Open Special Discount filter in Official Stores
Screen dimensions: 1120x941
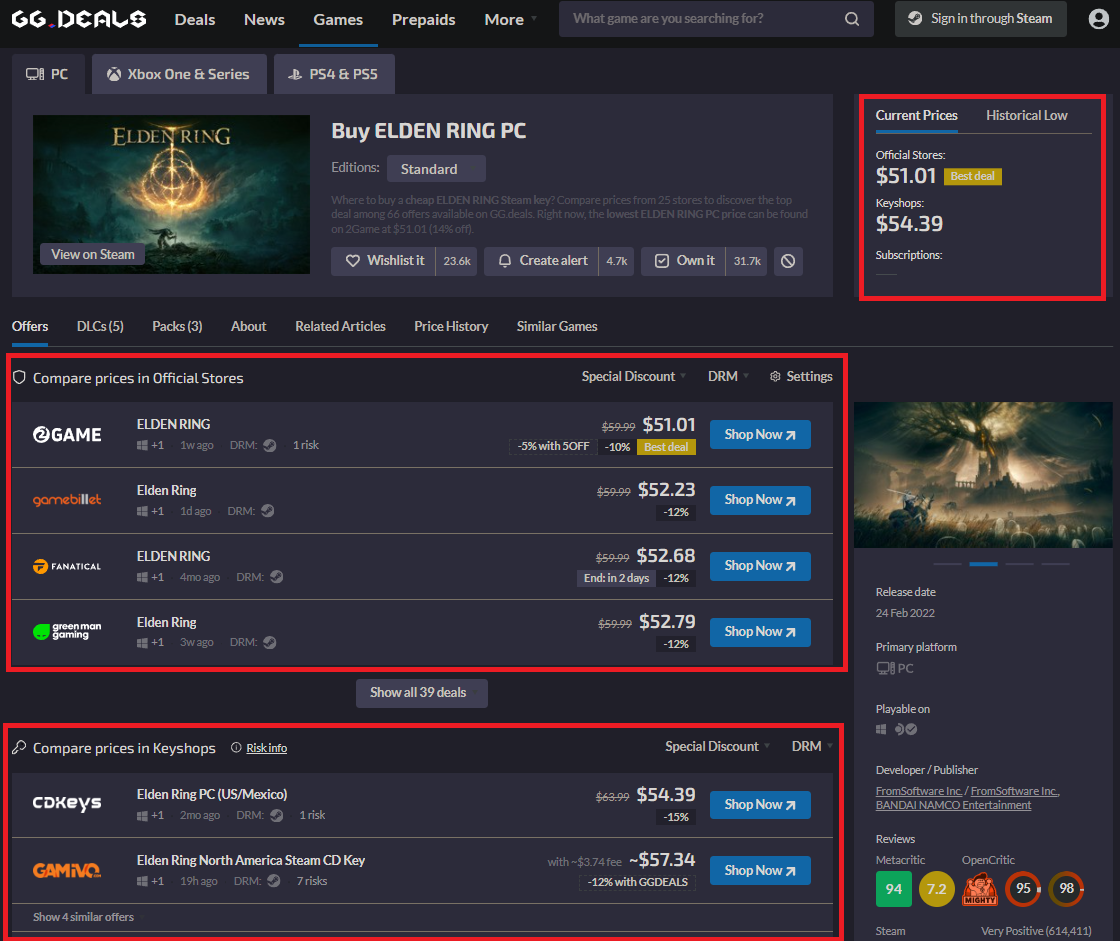[x=634, y=377]
